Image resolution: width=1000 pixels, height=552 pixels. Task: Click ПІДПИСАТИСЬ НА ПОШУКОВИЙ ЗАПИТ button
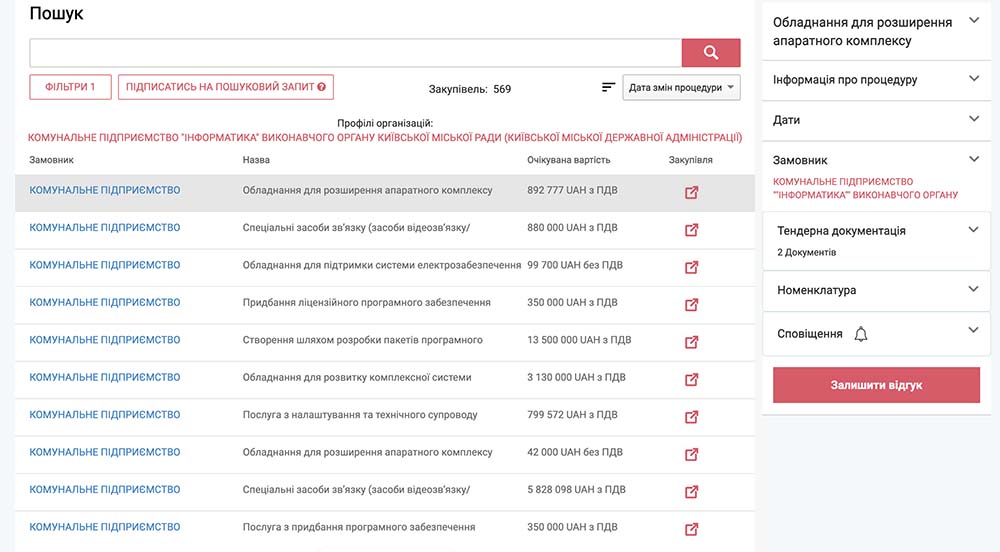(226, 87)
